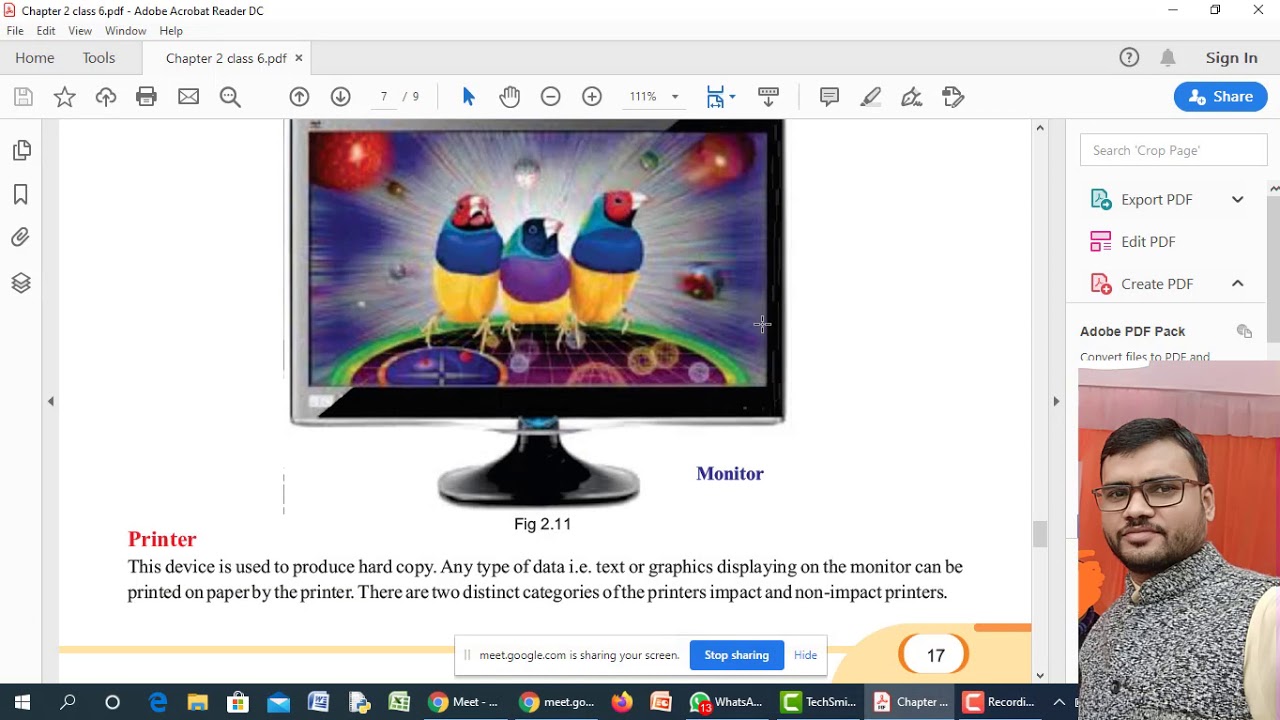
Task: Switch to the Tools tab
Action: (x=99, y=58)
